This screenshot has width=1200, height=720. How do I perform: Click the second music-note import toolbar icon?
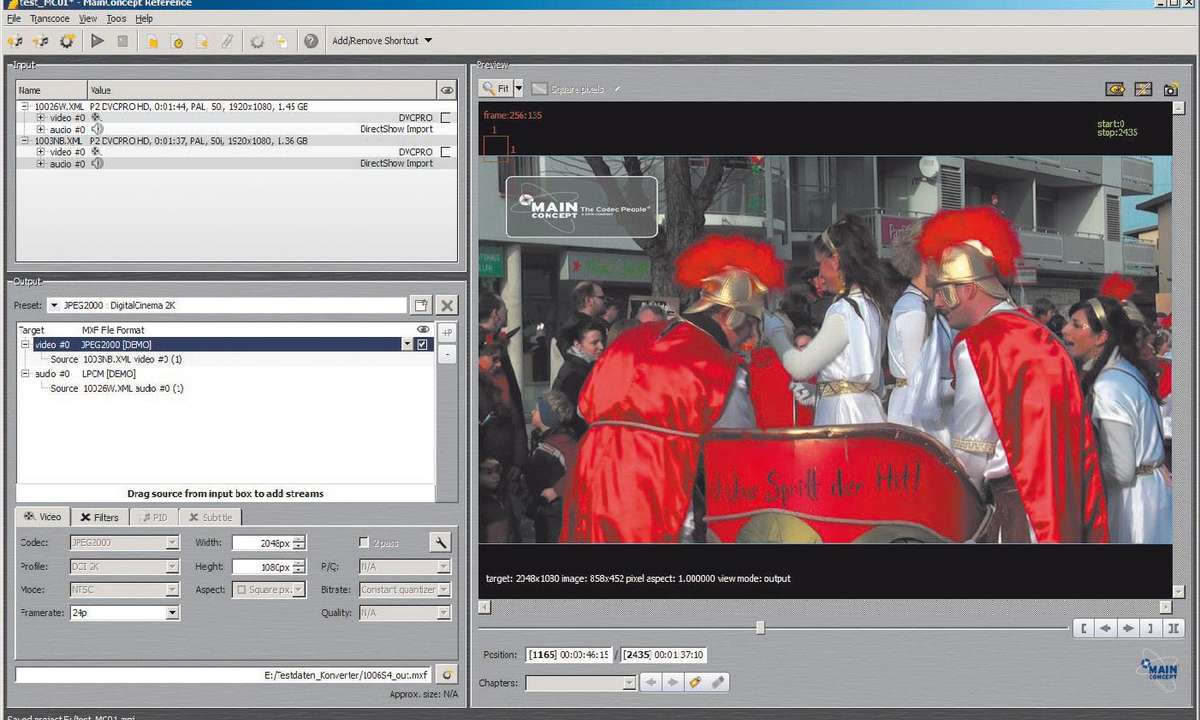41,41
